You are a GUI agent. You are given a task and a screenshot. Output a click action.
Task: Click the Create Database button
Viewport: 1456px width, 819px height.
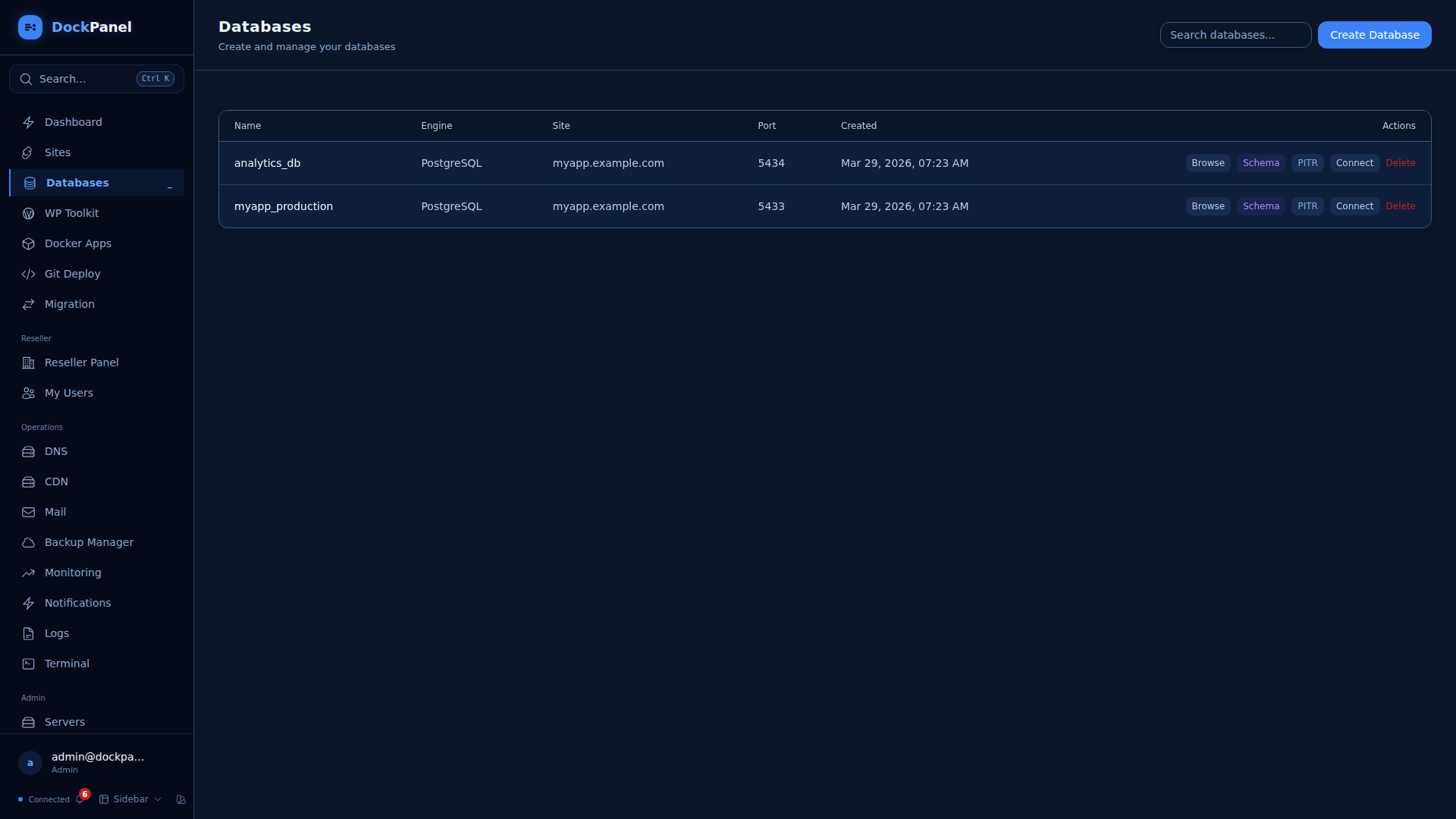coord(1374,35)
